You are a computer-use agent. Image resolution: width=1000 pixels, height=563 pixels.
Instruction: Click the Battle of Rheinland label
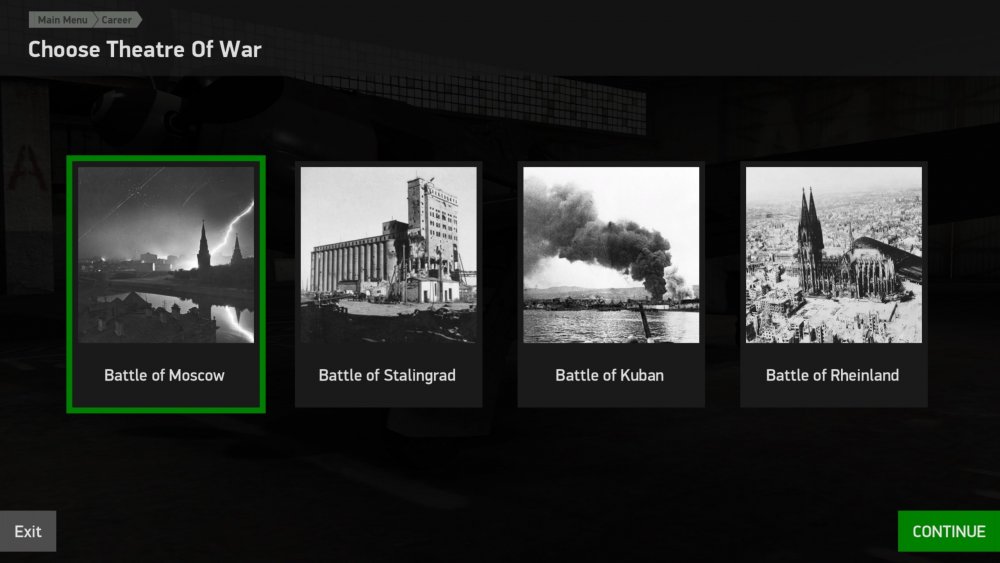[x=832, y=376]
